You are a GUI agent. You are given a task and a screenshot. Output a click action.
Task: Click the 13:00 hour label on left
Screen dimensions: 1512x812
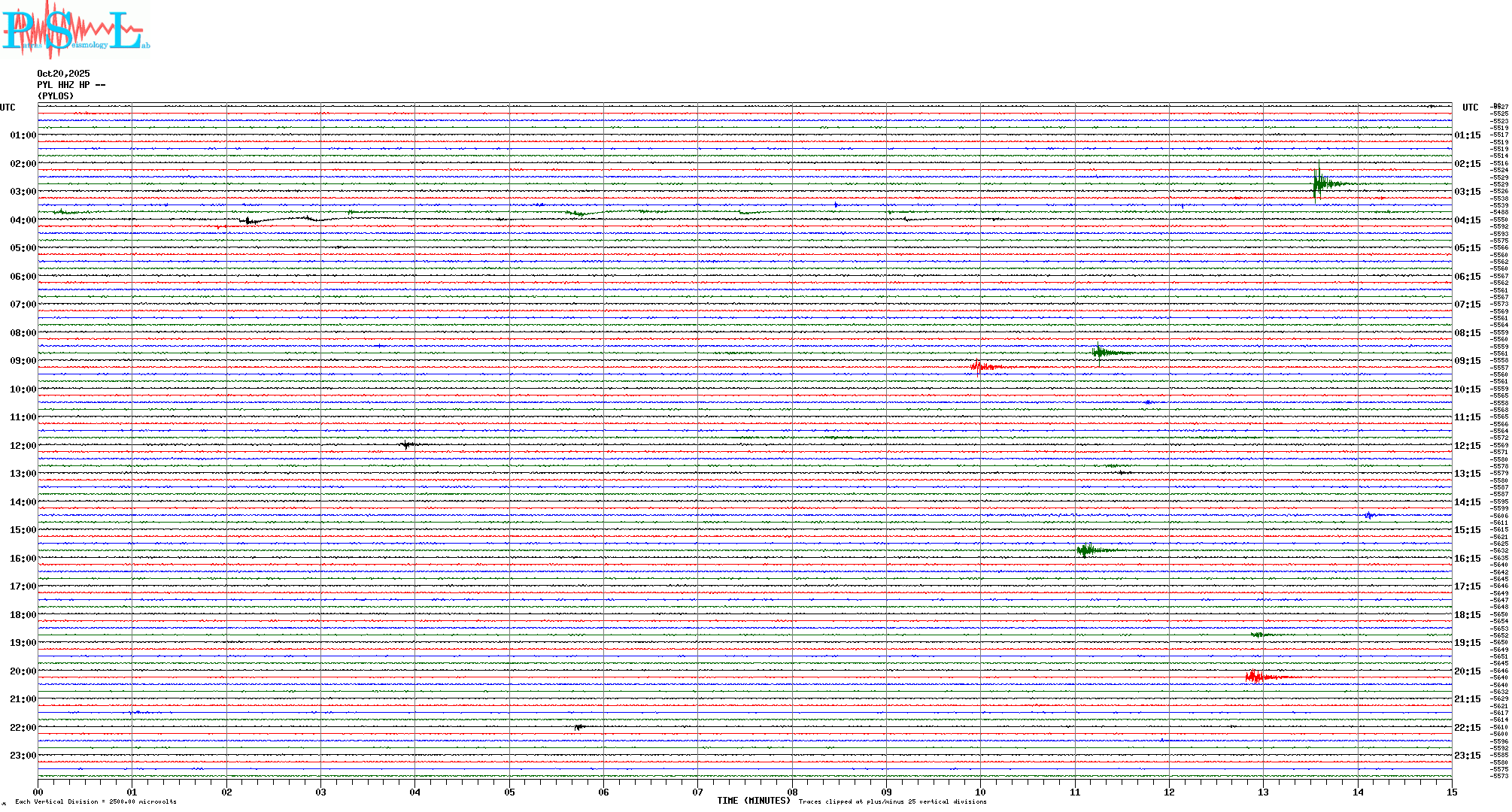coord(23,474)
